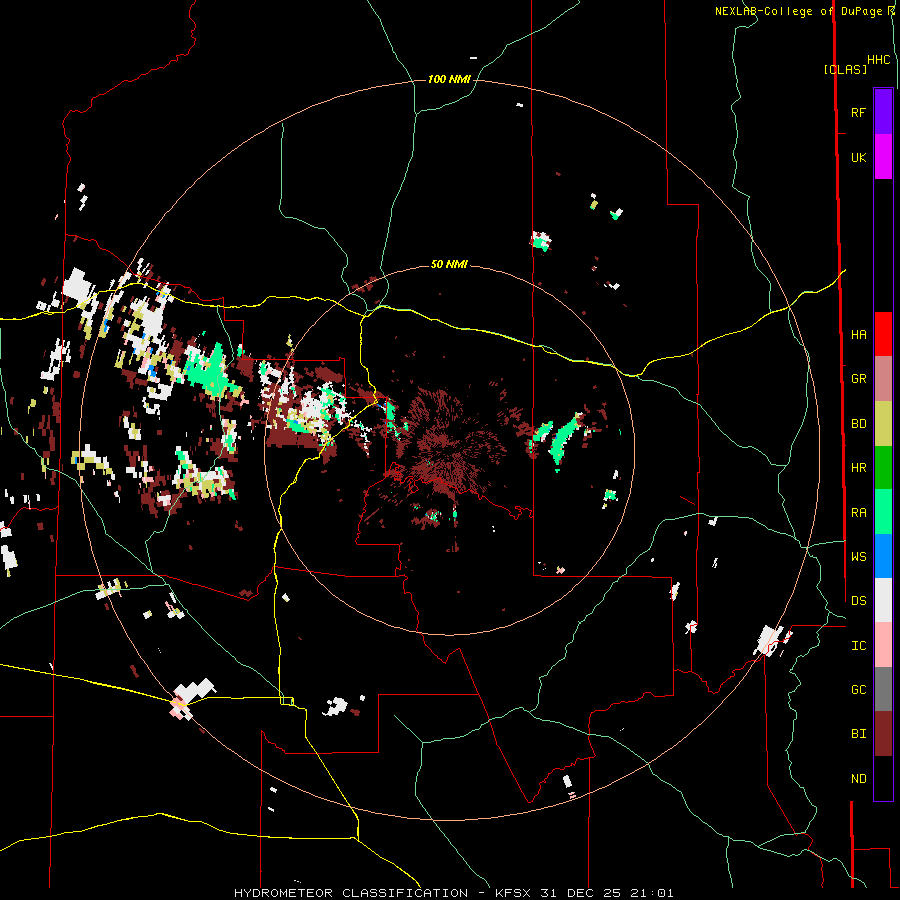Click the 50 NMI range ring label
This screenshot has height=900, width=900.
[449, 264]
